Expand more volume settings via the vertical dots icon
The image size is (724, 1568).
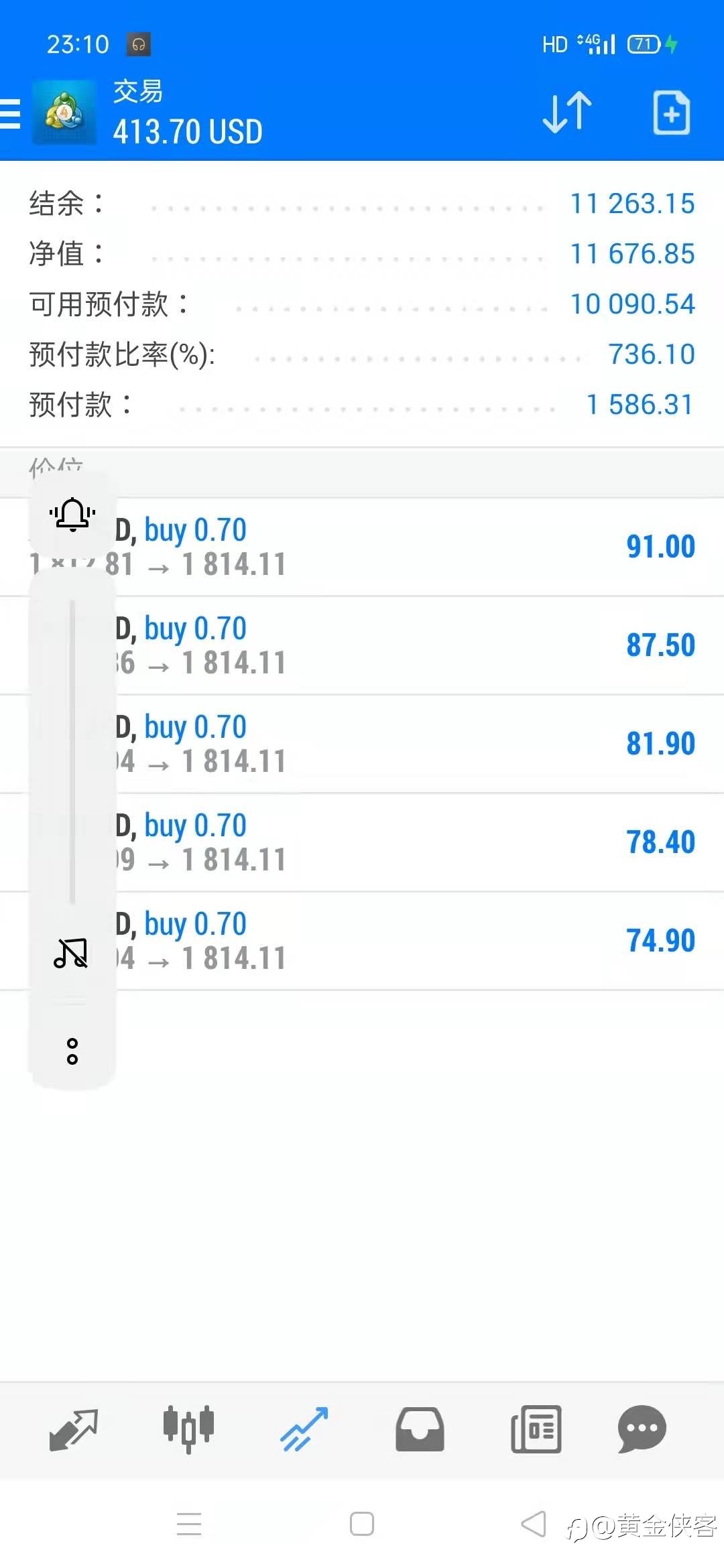[72, 1051]
